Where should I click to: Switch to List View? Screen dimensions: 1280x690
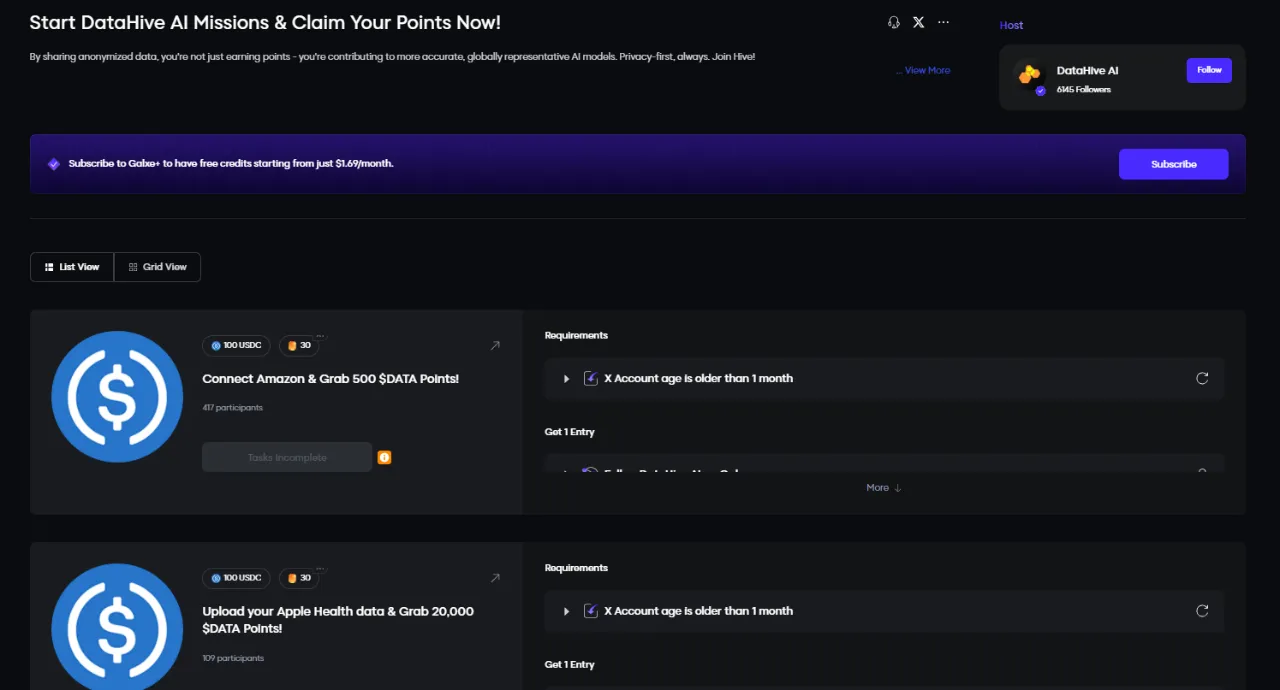(x=72, y=267)
